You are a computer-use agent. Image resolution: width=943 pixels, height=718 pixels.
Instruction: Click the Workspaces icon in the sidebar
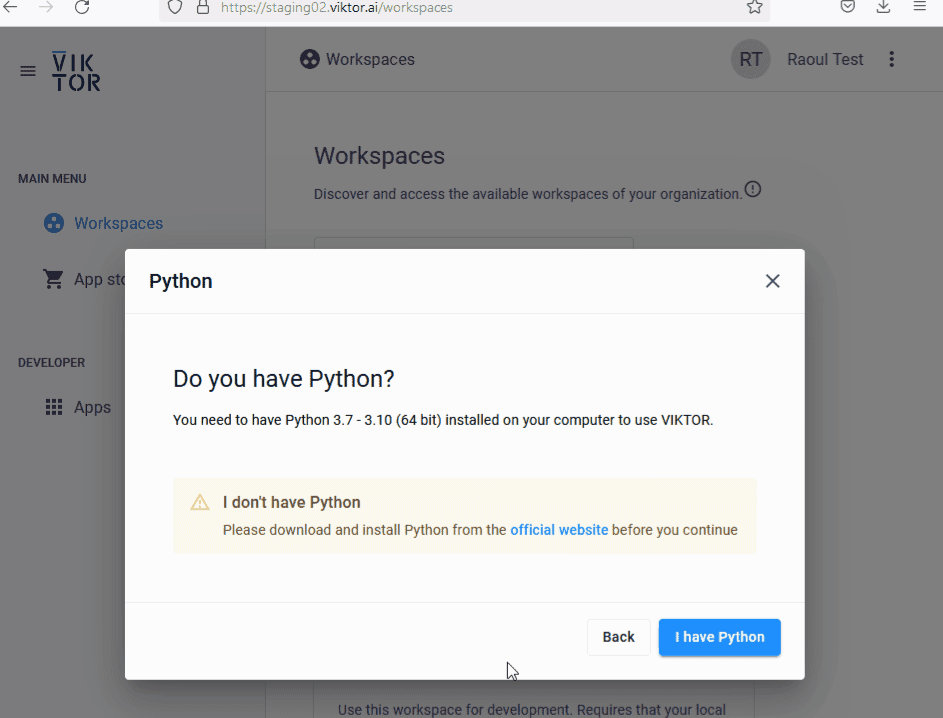(x=54, y=223)
